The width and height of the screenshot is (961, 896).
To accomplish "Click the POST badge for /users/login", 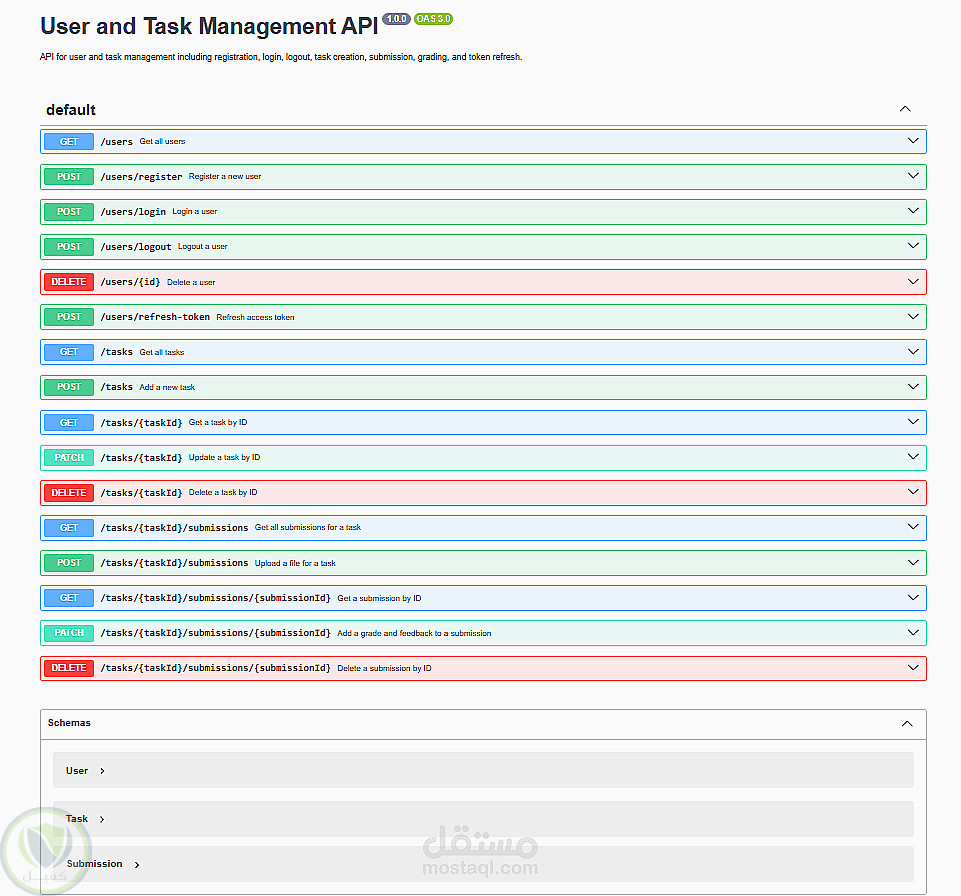I will coord(69,211).
